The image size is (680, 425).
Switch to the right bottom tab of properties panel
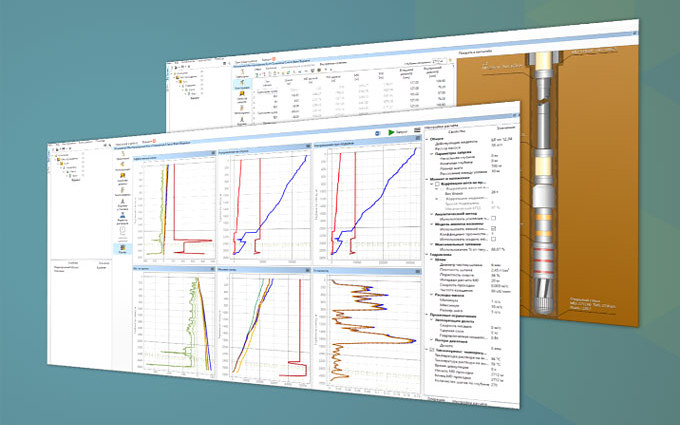[470, 402]
